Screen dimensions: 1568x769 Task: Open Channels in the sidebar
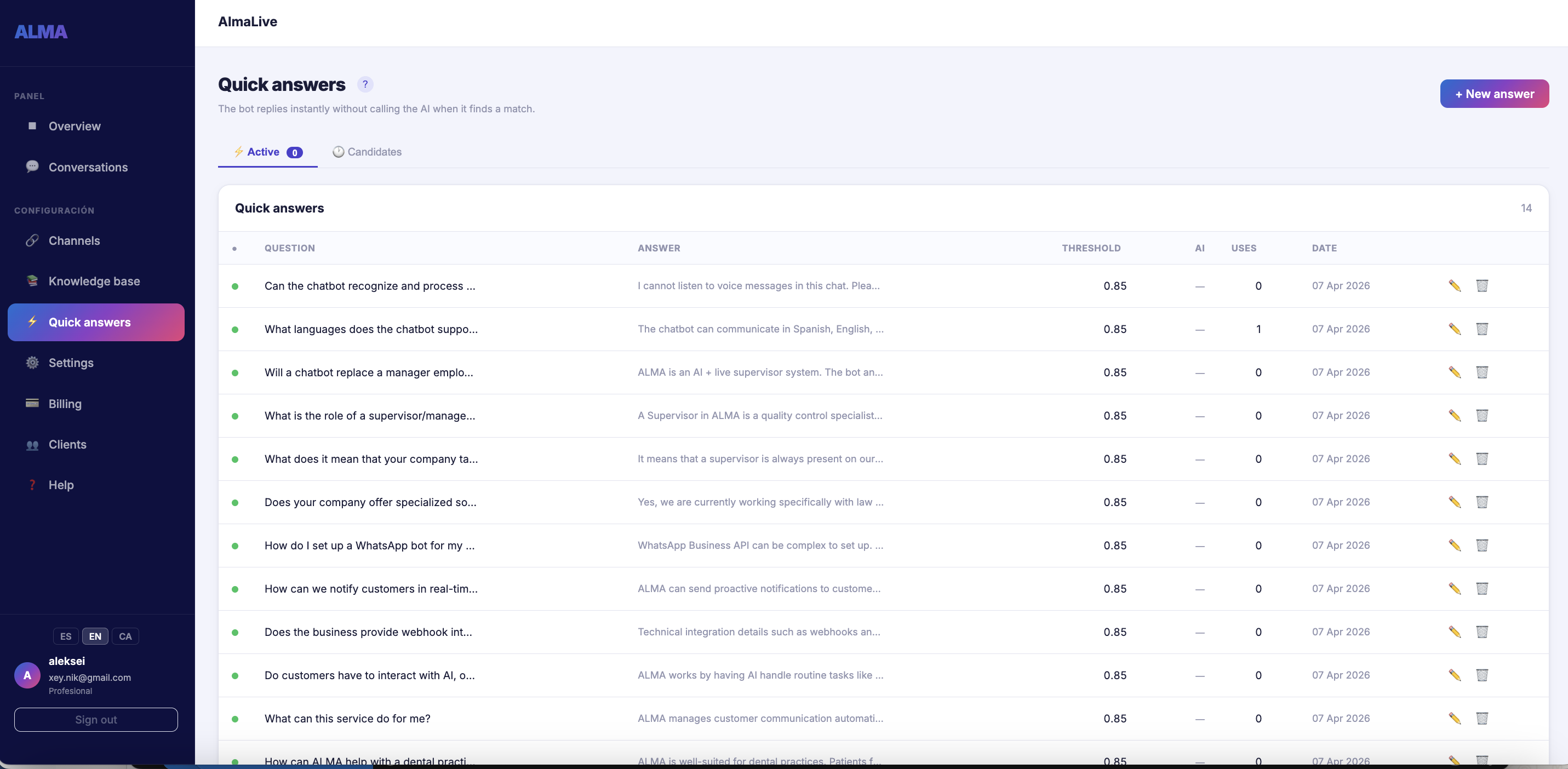pyautogui.click(x=73, y=240)
